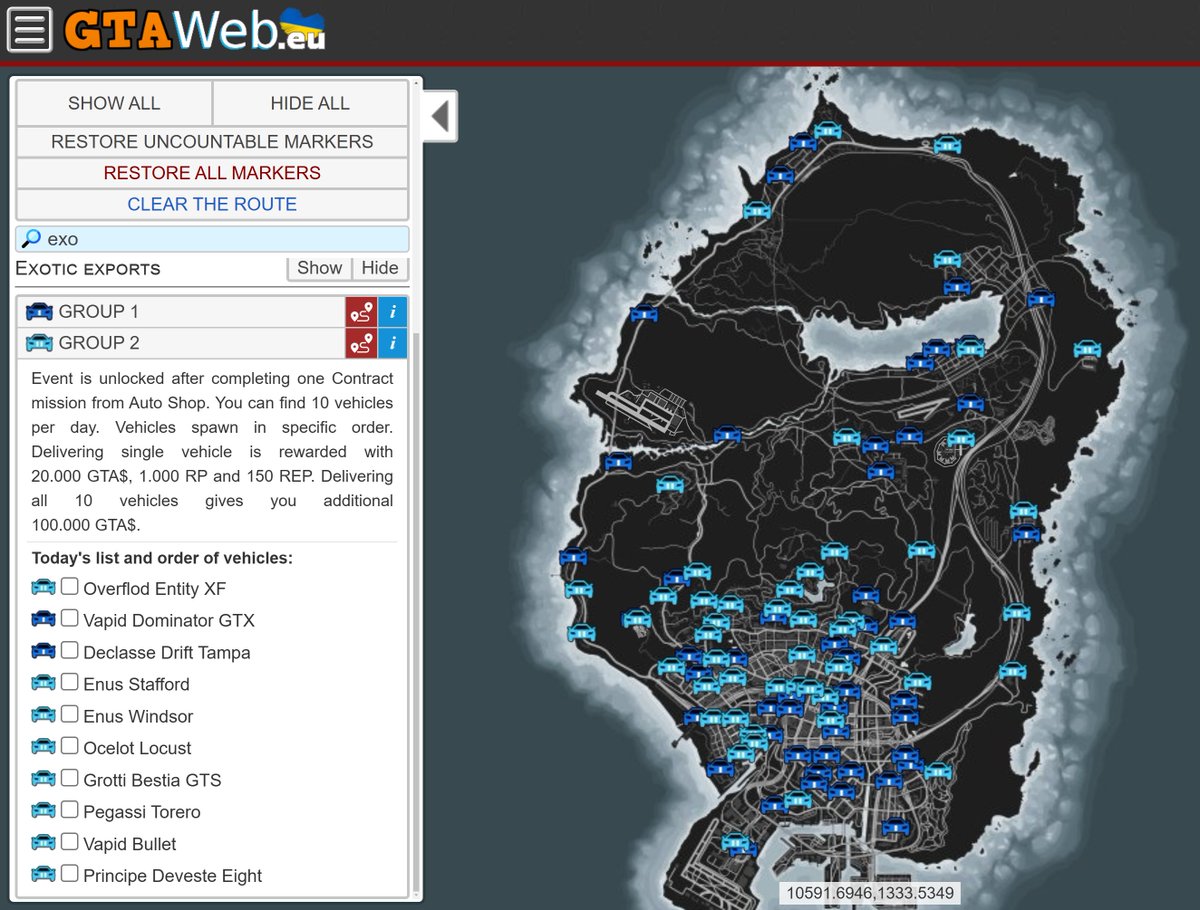Open the GTAWeb.eu logo homepage
The height and width of the screenshot is (910, 1200).
click(x=195, y=29)
